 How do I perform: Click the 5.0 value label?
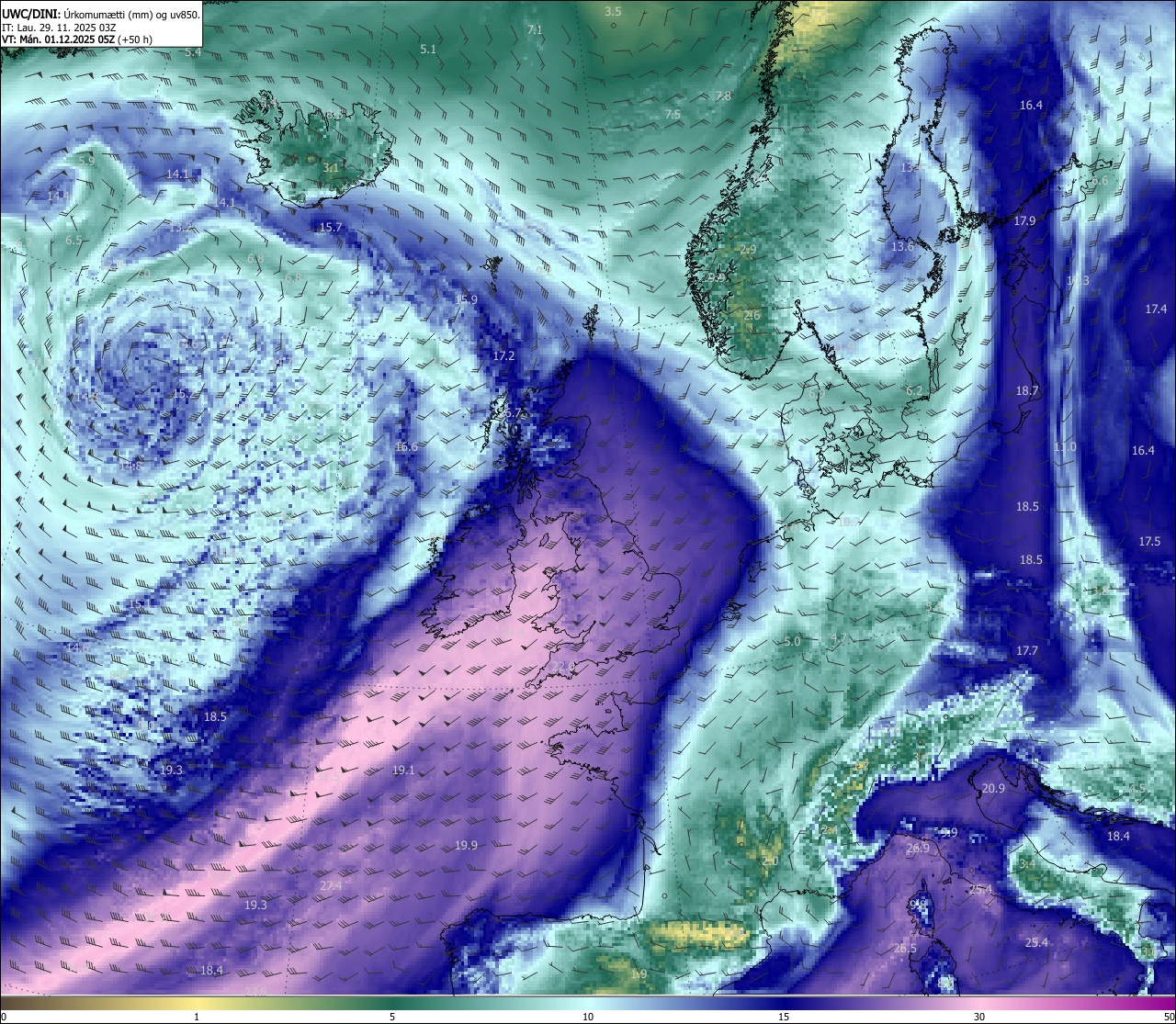coord(793,641)
